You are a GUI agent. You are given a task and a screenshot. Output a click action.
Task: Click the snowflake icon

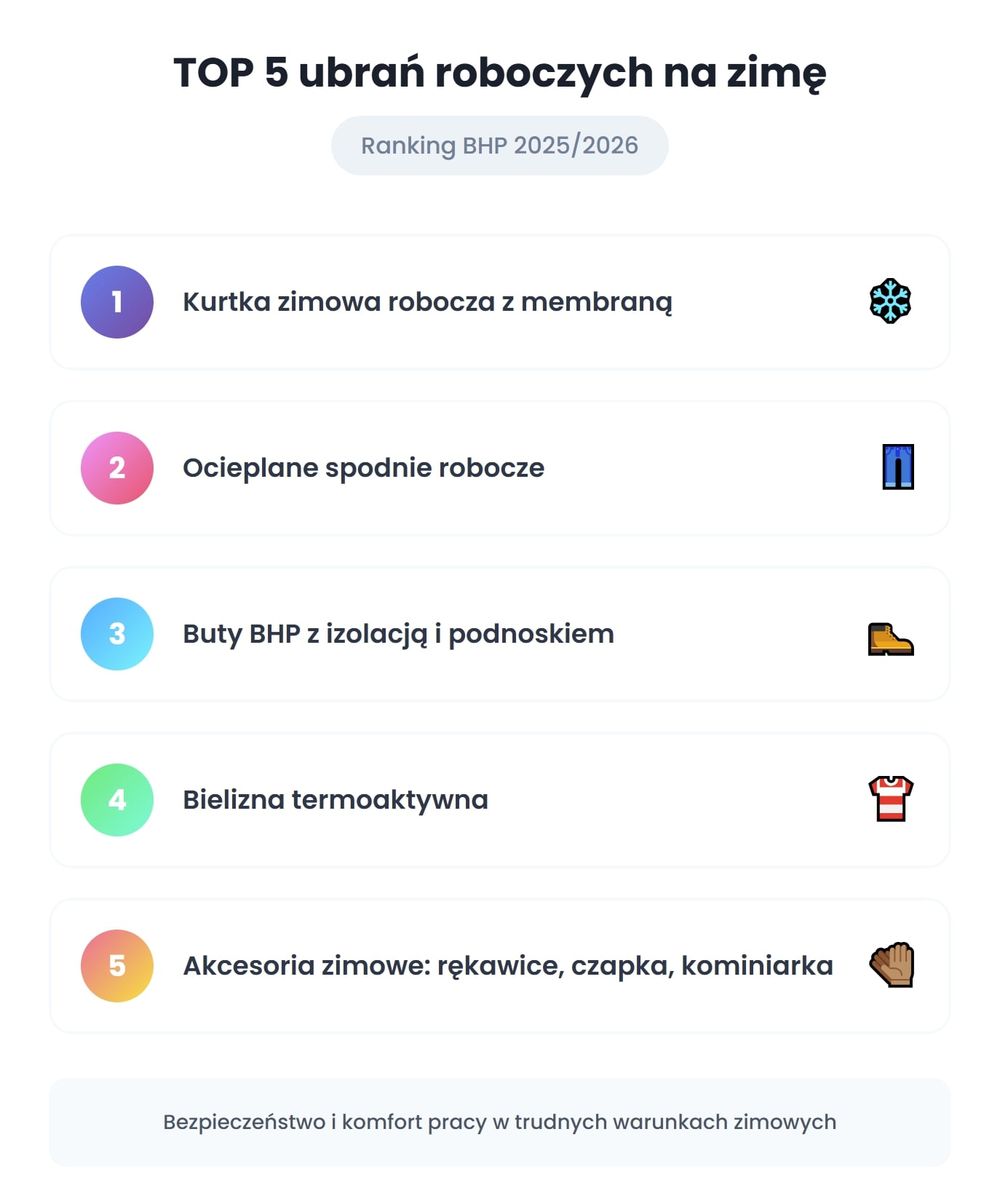tap(890, 301)
